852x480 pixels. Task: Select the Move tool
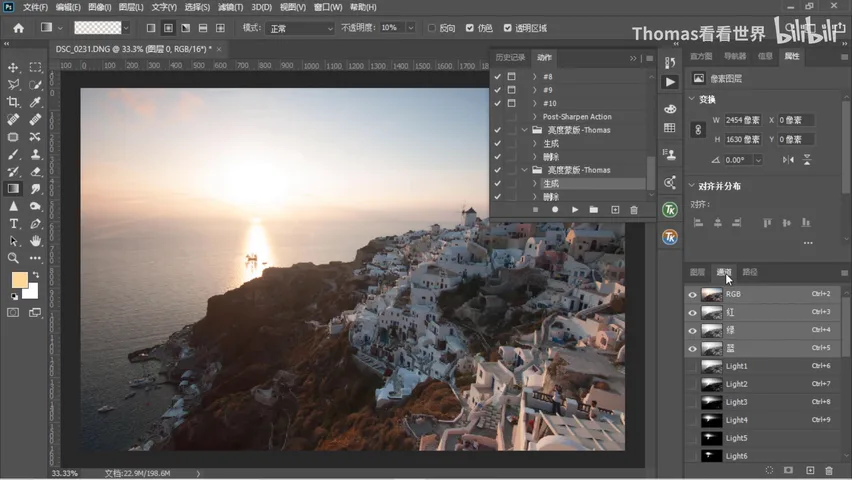point(13,67)
